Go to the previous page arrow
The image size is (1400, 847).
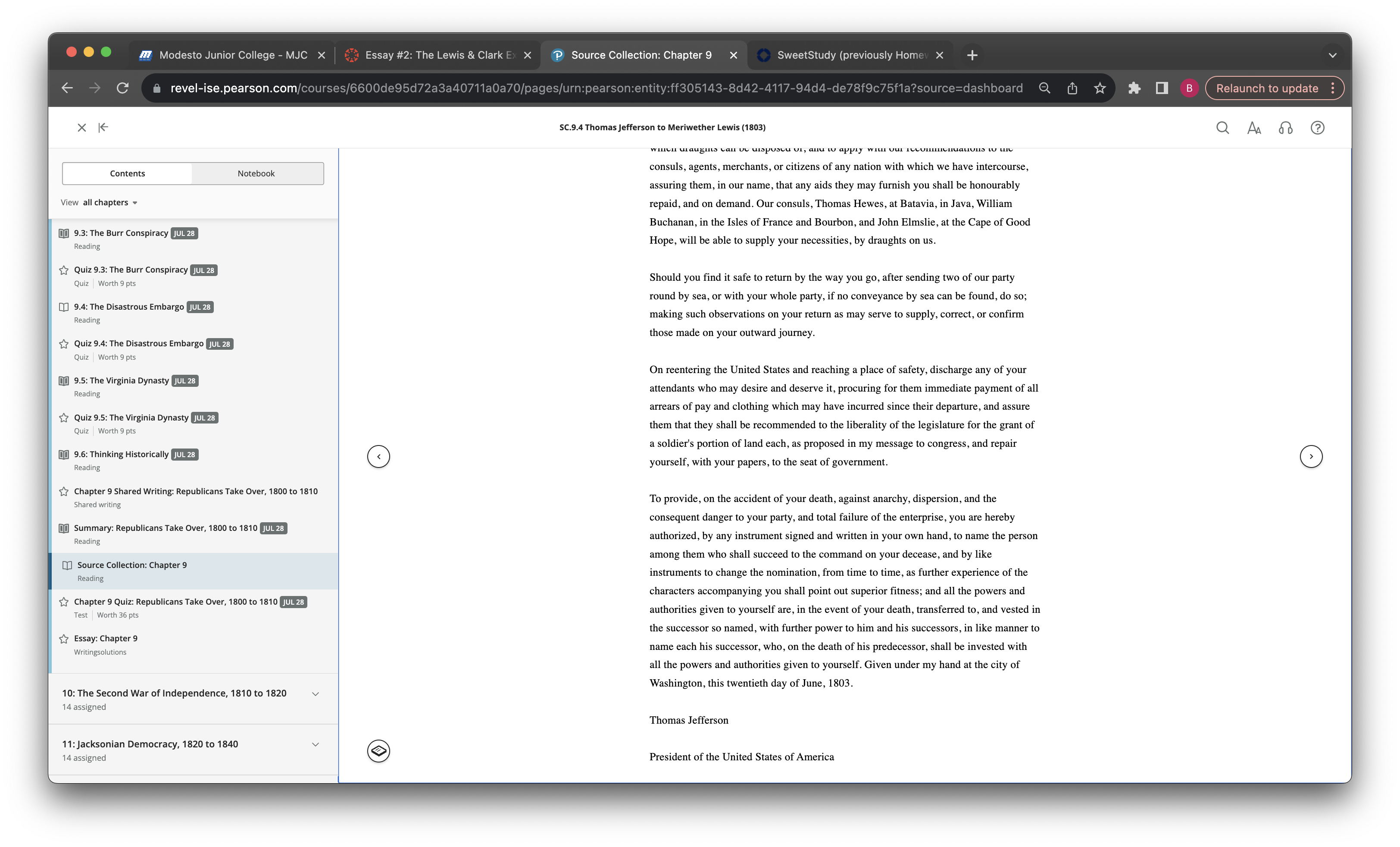[x=378, y=456]
